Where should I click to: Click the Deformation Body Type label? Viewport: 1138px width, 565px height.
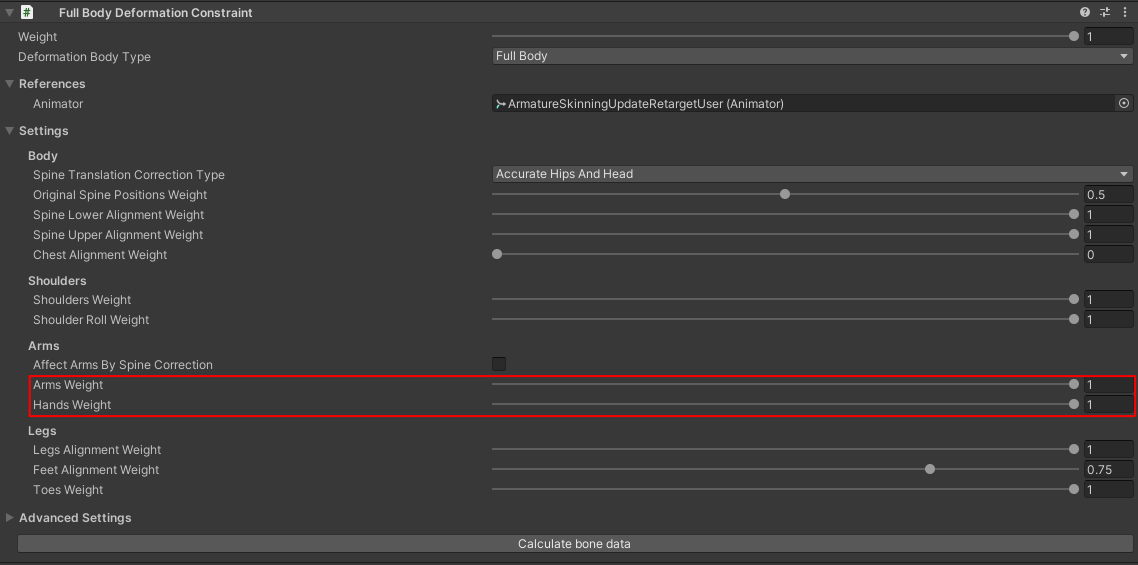[x=84, y=57]
